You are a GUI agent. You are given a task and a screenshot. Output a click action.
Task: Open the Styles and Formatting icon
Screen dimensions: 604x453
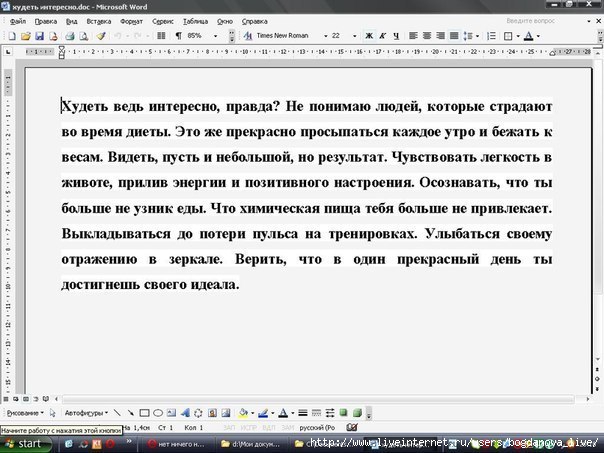248,36
